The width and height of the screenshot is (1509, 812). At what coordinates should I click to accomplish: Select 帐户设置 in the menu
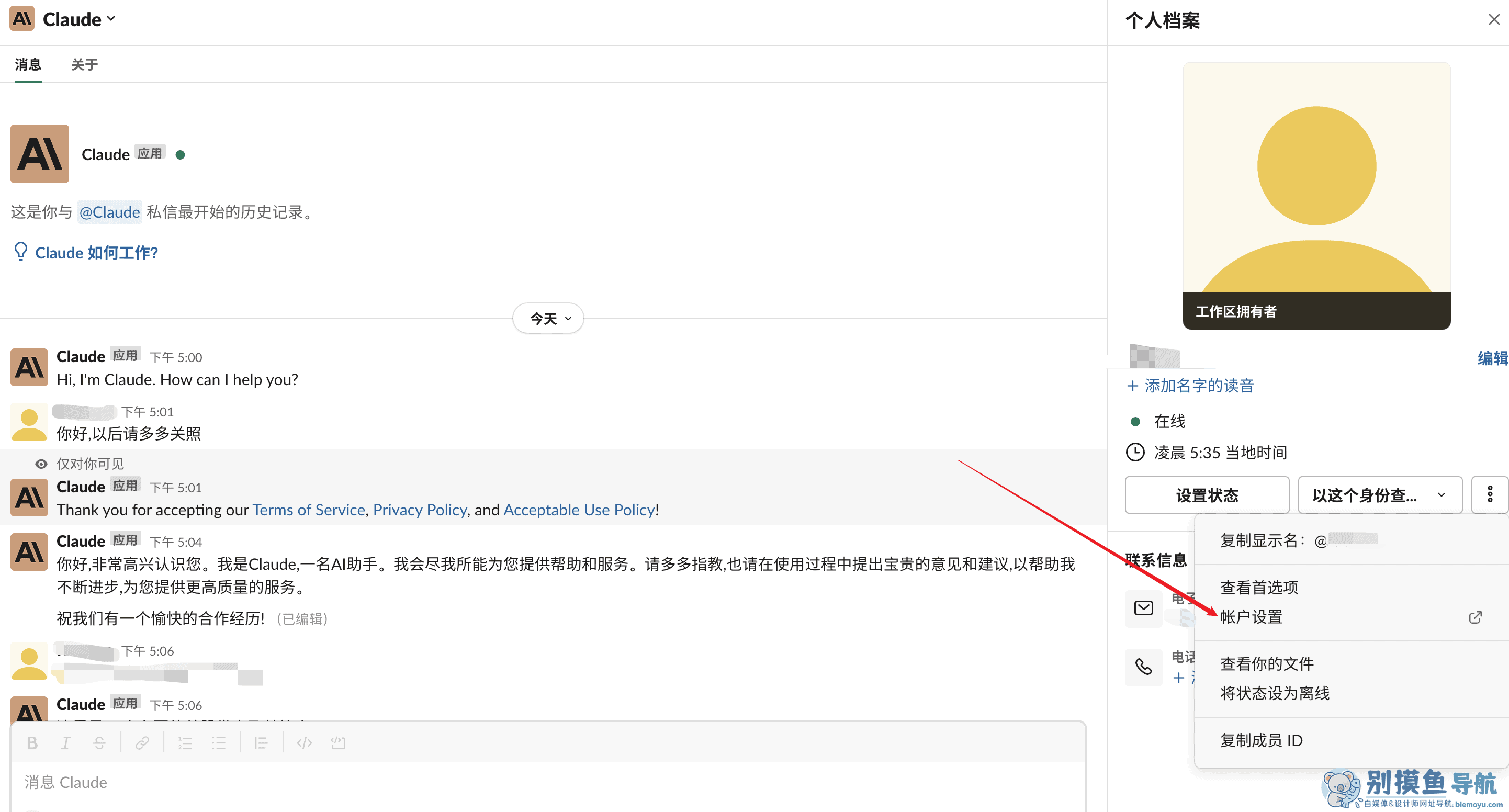coord(1251,616)
